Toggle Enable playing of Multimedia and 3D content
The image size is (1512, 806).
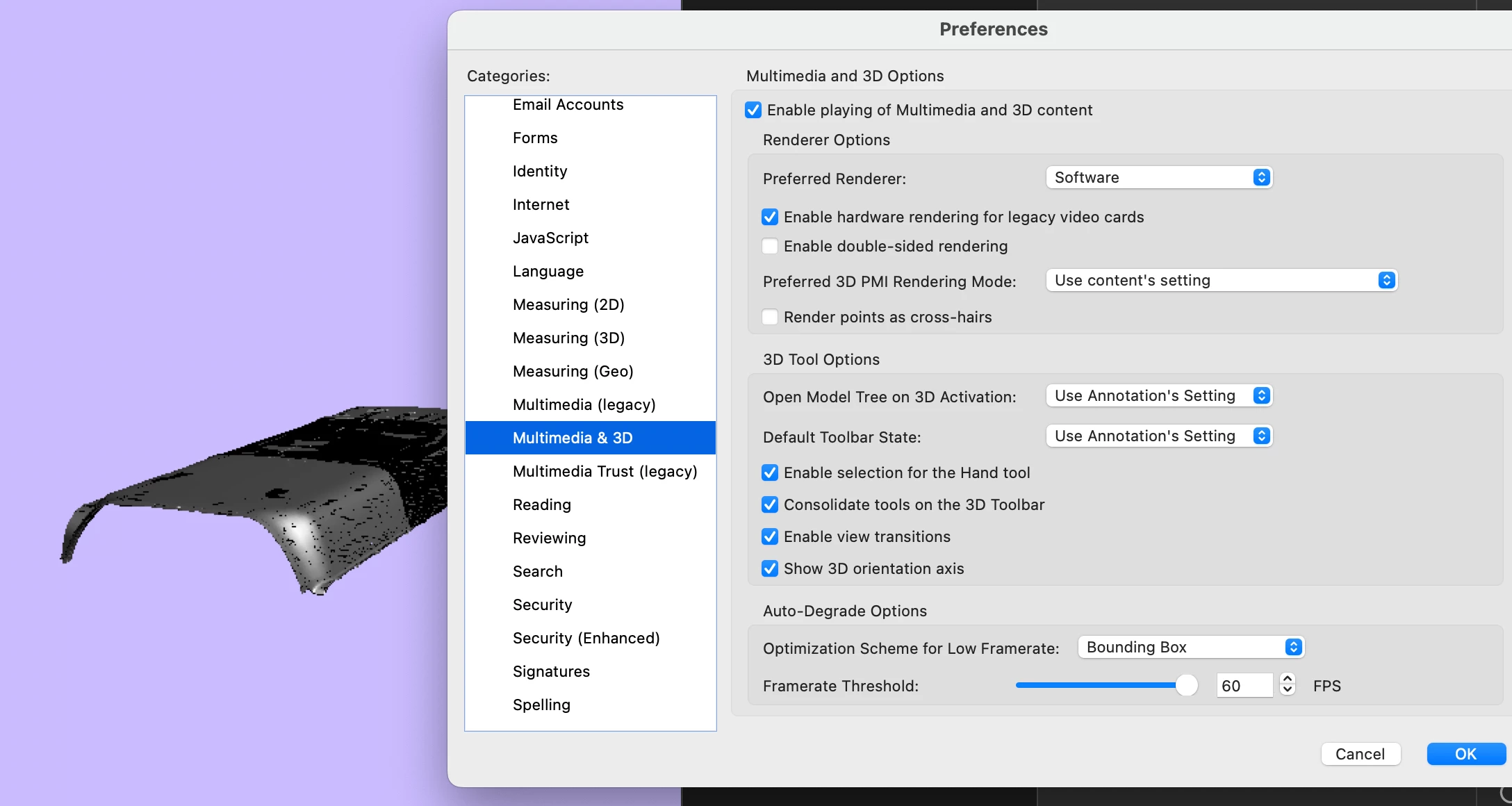pyautogui.click(x=753, y=110)
